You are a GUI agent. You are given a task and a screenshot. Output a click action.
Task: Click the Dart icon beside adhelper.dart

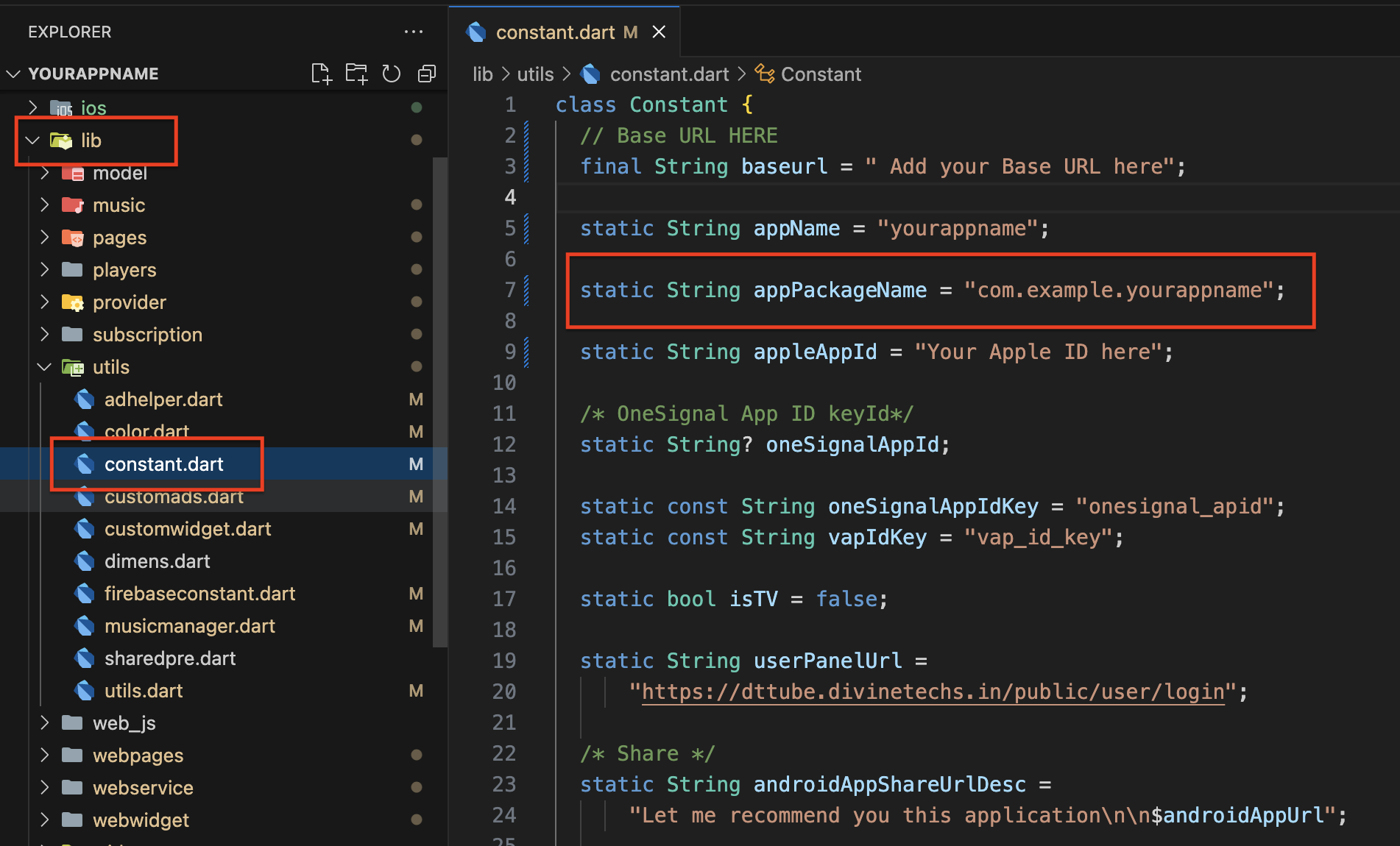click(x=85, y=399)
